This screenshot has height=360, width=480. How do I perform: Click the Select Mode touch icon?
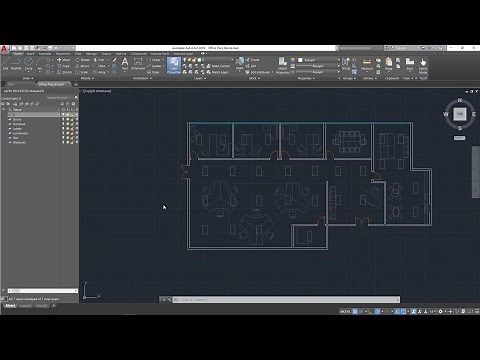[423, 65]
